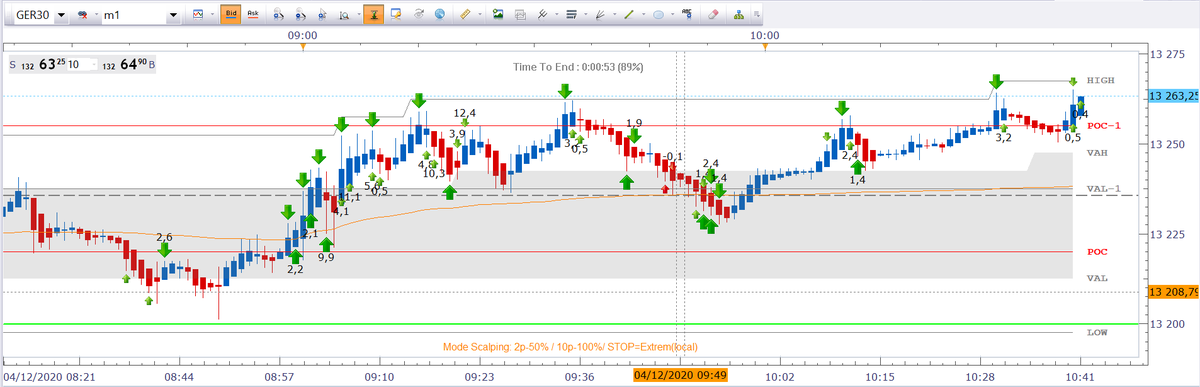Click the pointer cursor zoom icon
Image resolution: width=1200 pixels, height=387 pixels.
(322, 15)
